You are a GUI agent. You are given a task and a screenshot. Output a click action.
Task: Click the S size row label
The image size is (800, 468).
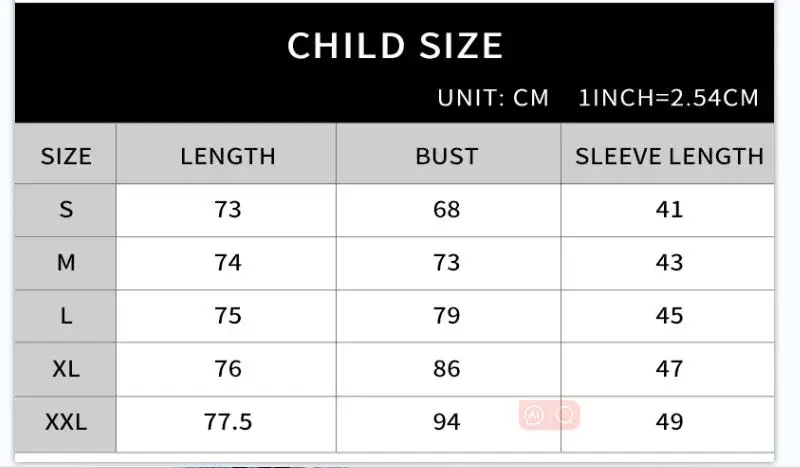[66, 210]
